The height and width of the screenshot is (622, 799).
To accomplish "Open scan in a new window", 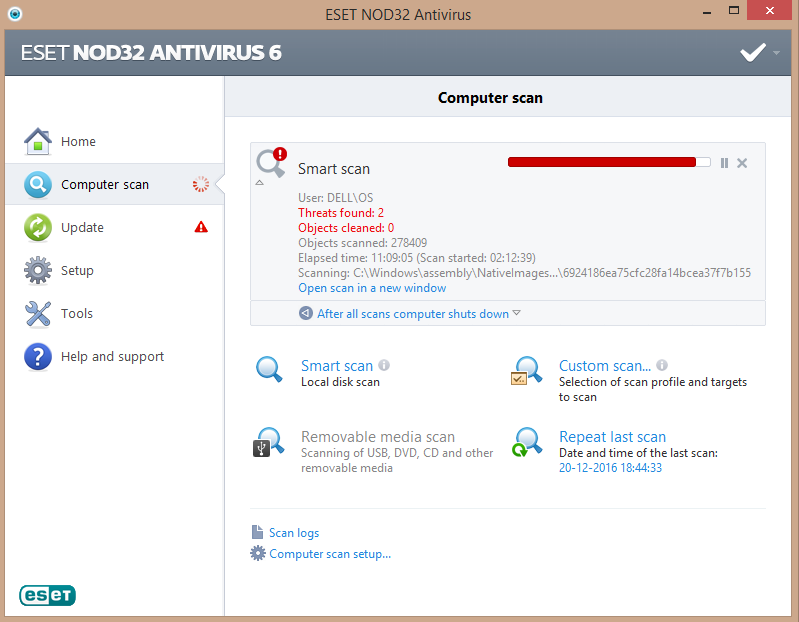I will [x=372, y=288].
